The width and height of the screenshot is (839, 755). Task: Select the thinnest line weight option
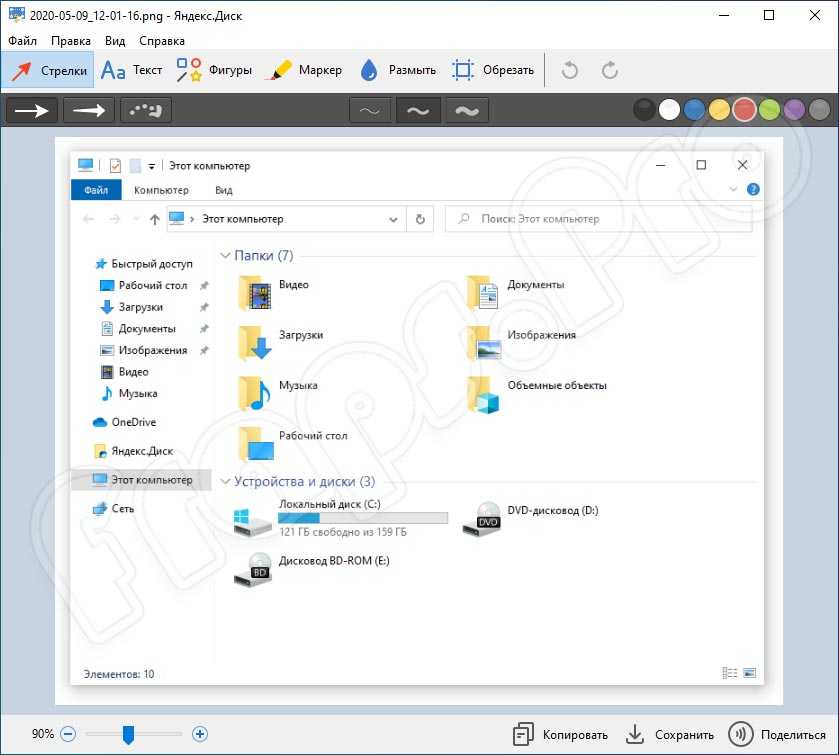pyautogui.click(x=370, y=111)
